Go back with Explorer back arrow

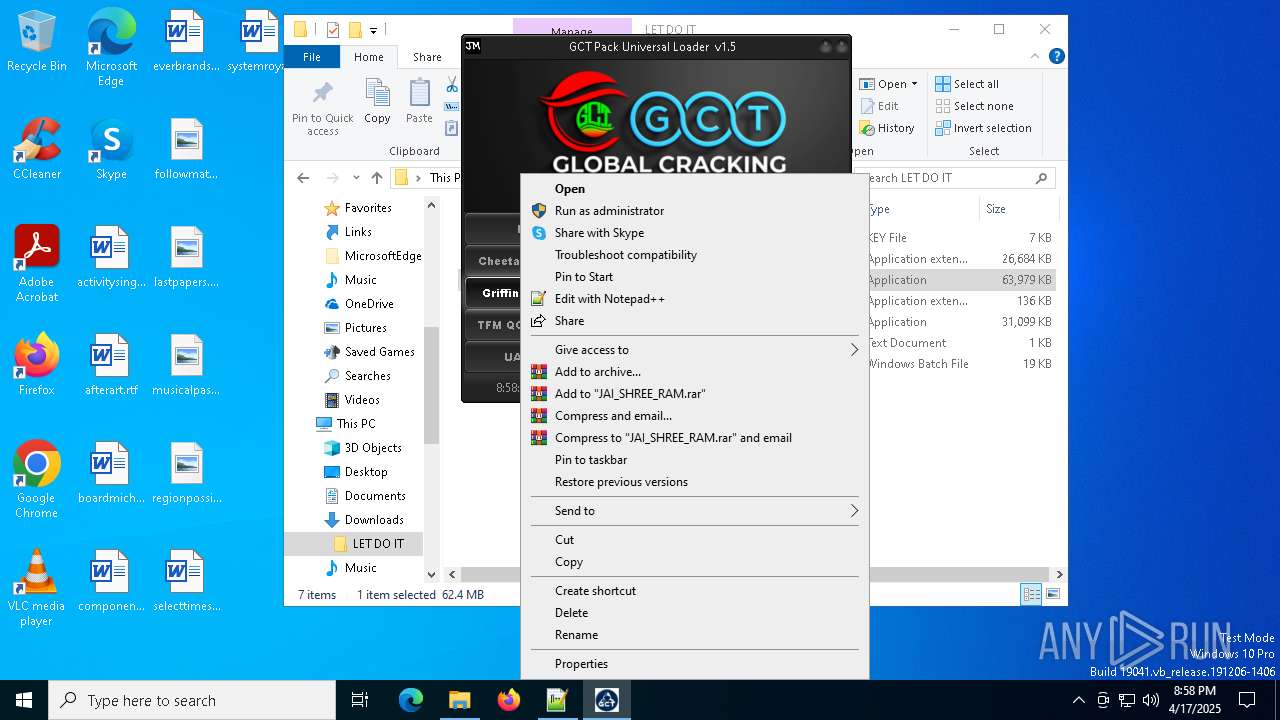point(304,178)
